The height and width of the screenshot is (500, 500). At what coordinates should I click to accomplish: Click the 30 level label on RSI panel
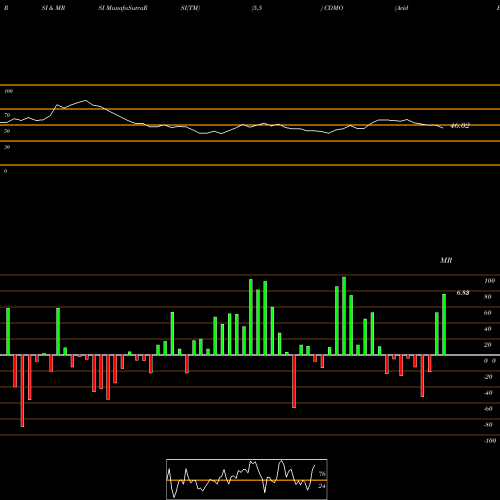click(x=7, y=147)
